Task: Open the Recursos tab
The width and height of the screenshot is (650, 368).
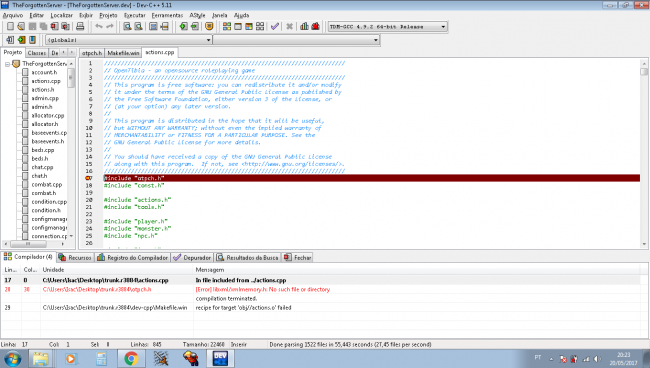Action: point(75,257)
